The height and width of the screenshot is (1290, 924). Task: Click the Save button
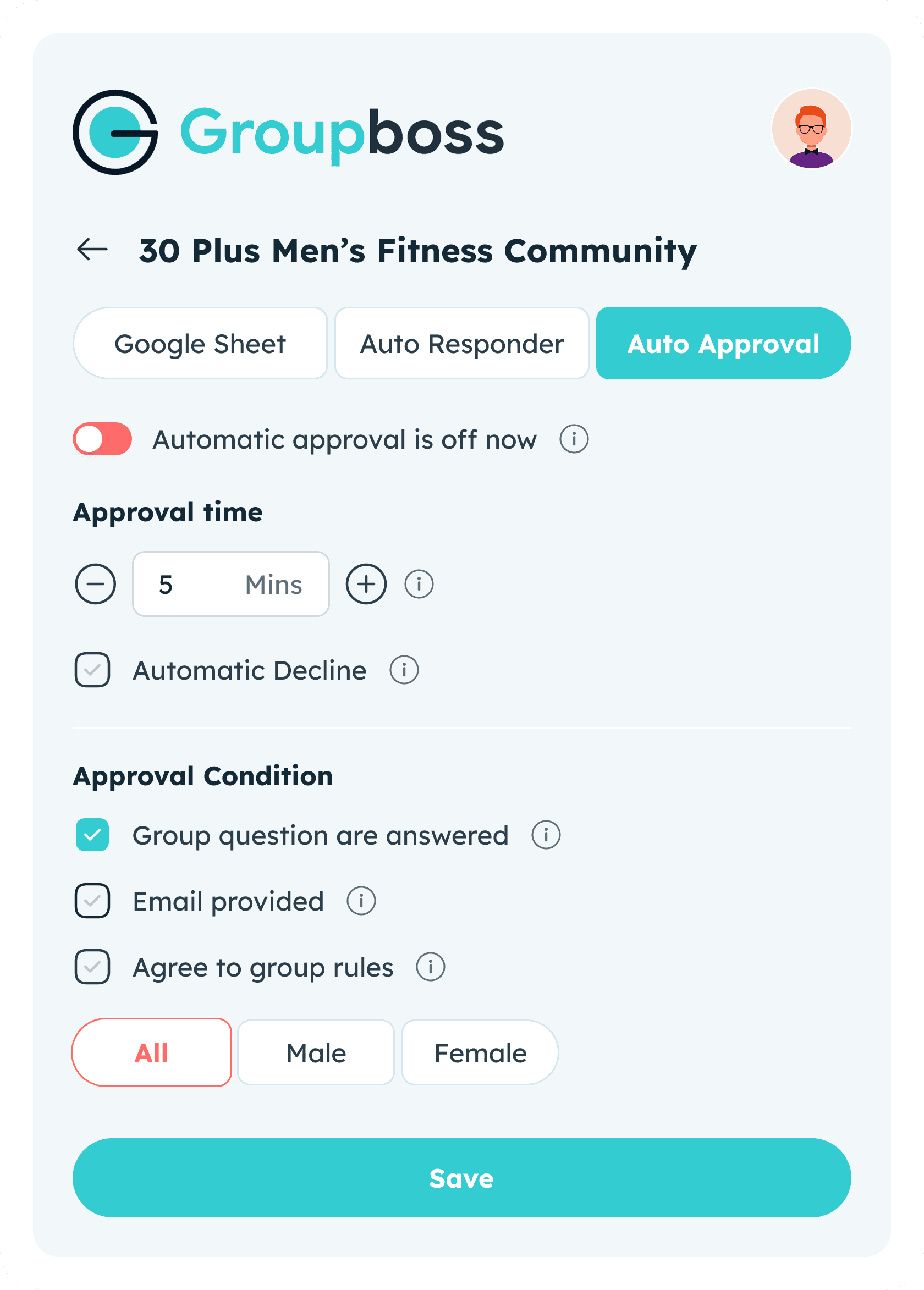[x=461, y=1178]
